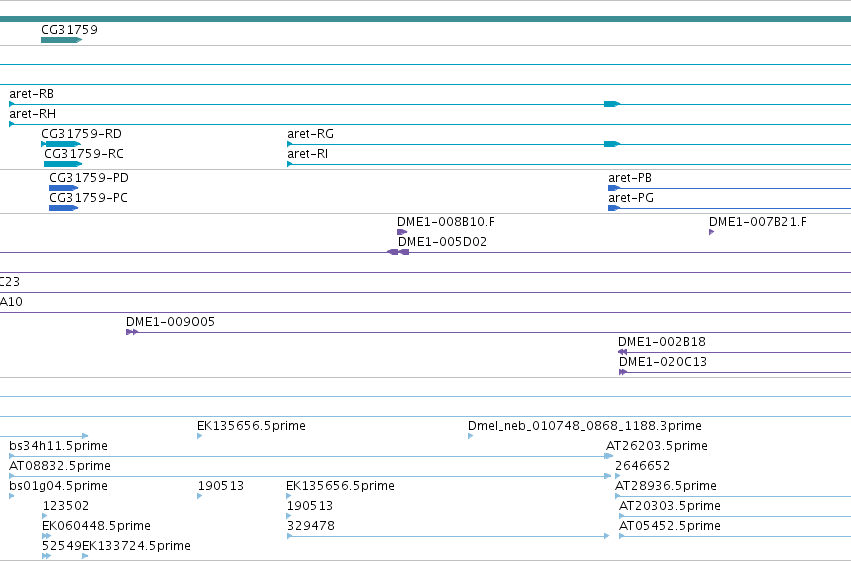
Task: Select the aret-RI transcript label
Action: (x=308, y=154)
